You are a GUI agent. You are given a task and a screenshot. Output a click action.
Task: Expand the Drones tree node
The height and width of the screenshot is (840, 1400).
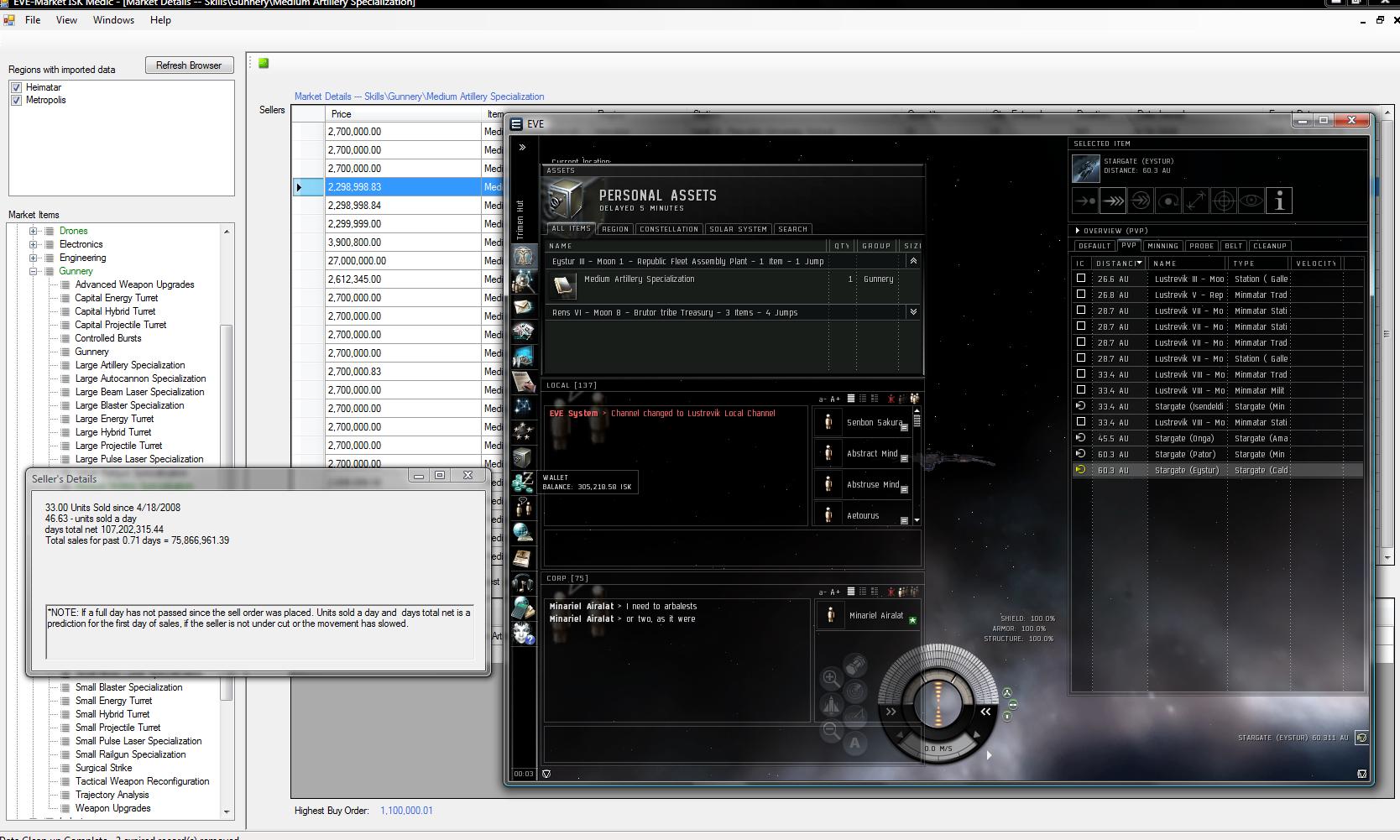tap(34, 231)
